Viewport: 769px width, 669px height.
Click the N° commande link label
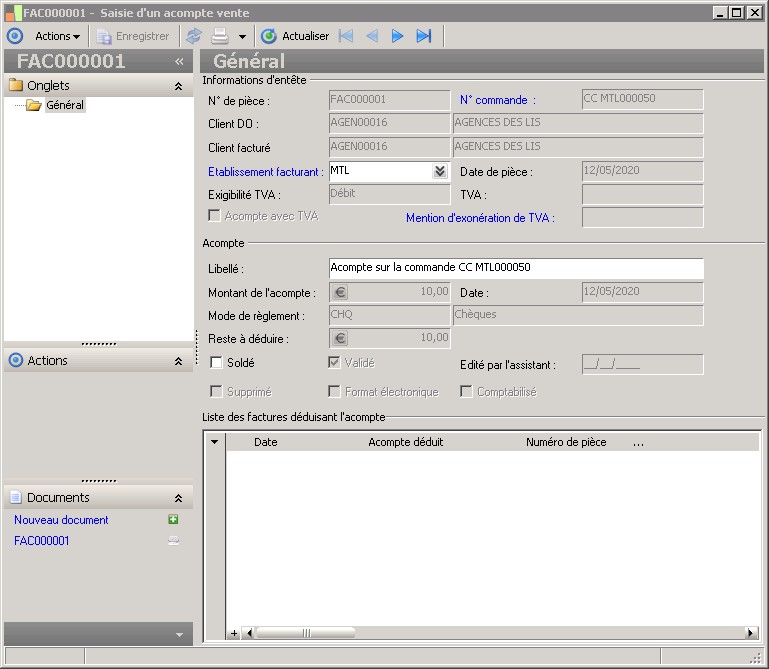[497, 100]
